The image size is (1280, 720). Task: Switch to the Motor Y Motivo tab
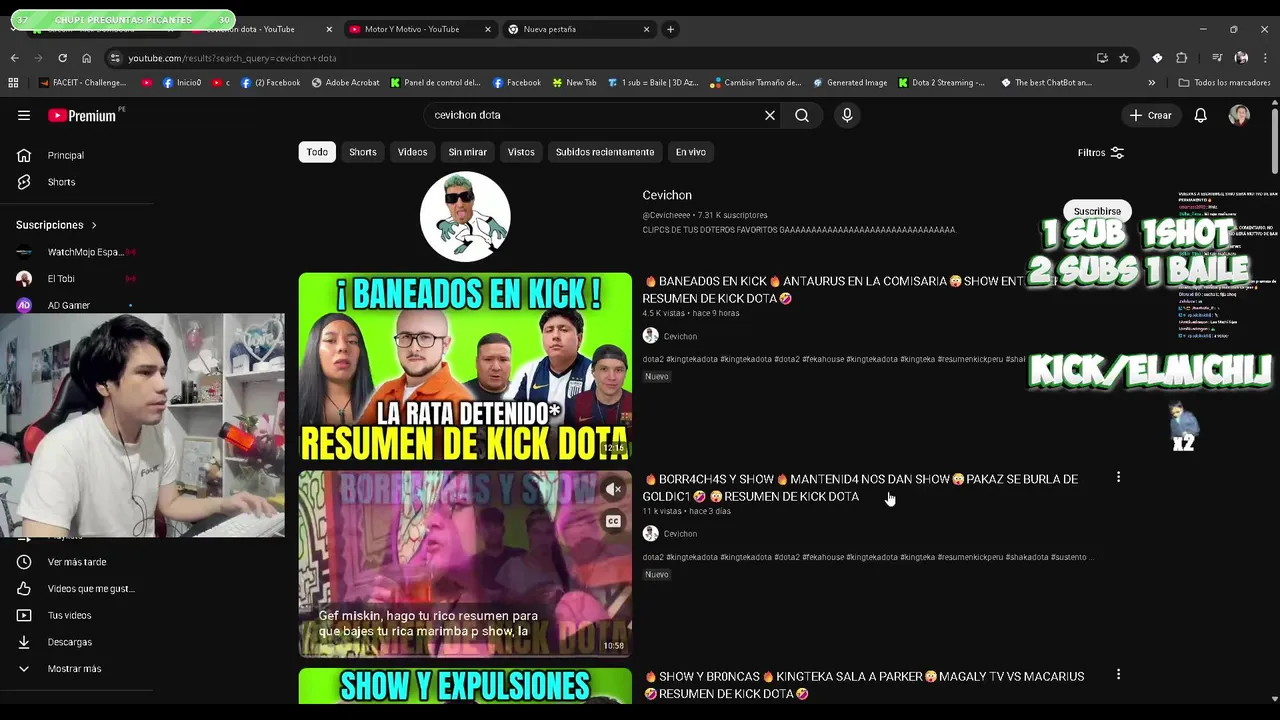click(418, 29)
